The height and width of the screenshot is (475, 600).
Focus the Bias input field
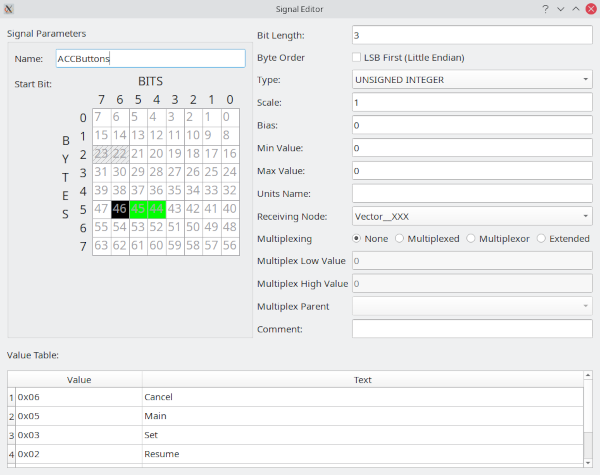[x=472, y=125]
